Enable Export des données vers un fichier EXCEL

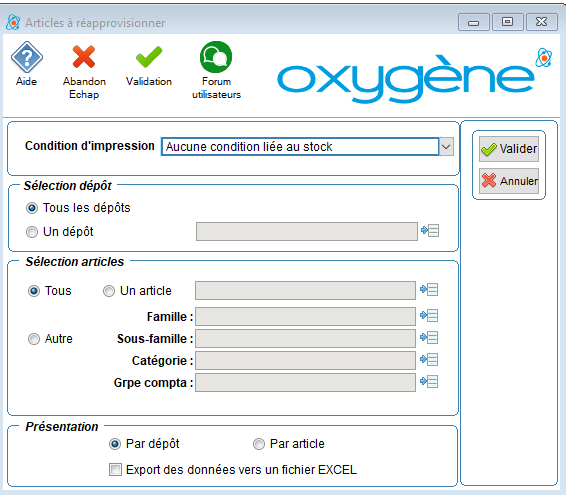tap(115, 470)
